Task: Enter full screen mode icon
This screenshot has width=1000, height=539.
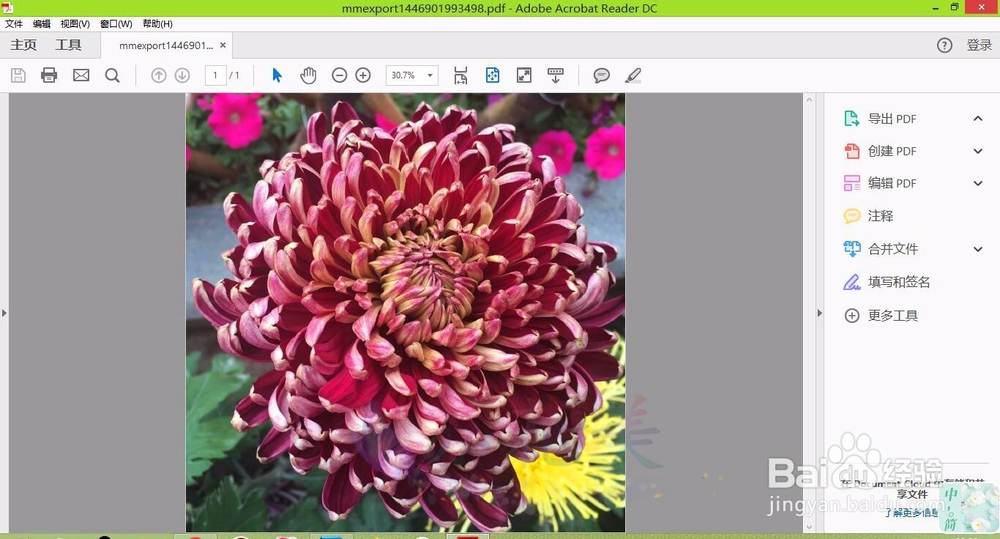Action: [x=524, y=75]
